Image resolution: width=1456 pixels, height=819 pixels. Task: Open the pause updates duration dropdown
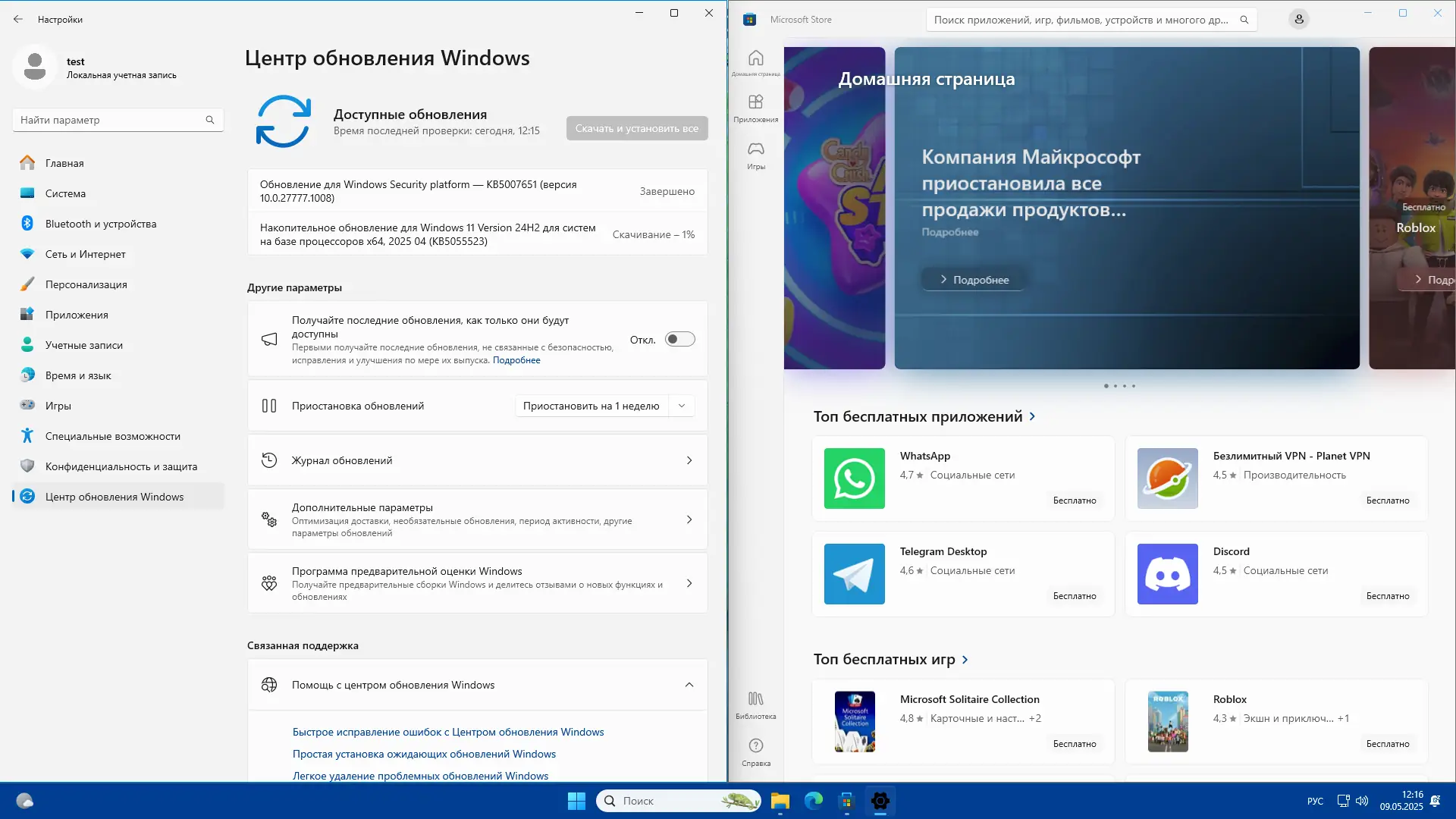point(681,406)
